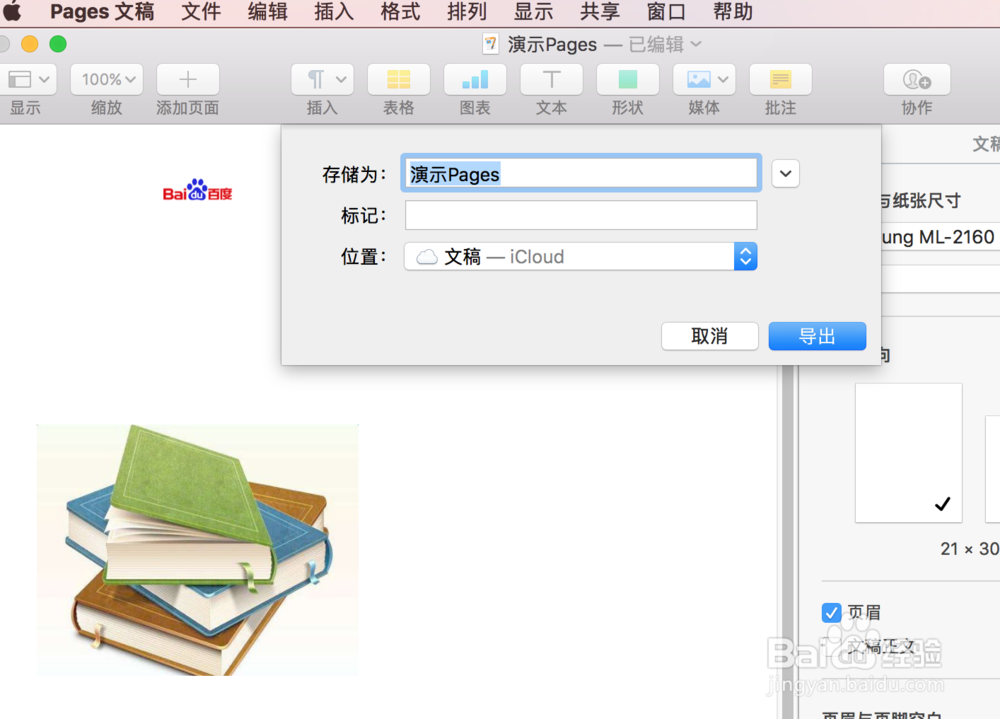The height and width of the screenshot is (719, 1000).
Task: Expand the save dialog disclosure chevron
Action: (x=785, y=173)
